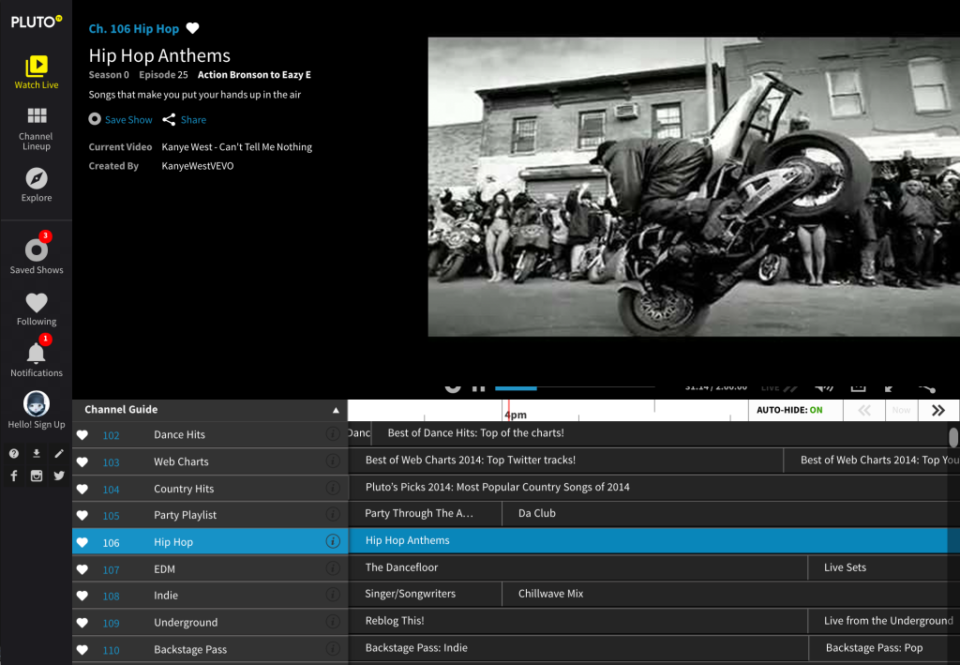The width and height of the screenshot is (960, 665).
Task: Select channel 102 Dance Hits
Action: pos(210,435)
